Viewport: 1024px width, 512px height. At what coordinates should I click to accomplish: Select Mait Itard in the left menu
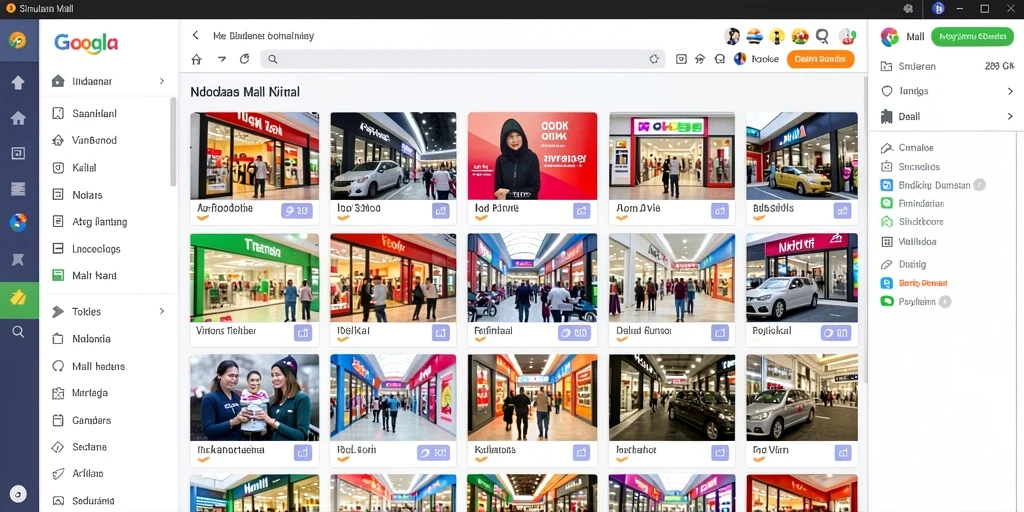pos(94,276)
